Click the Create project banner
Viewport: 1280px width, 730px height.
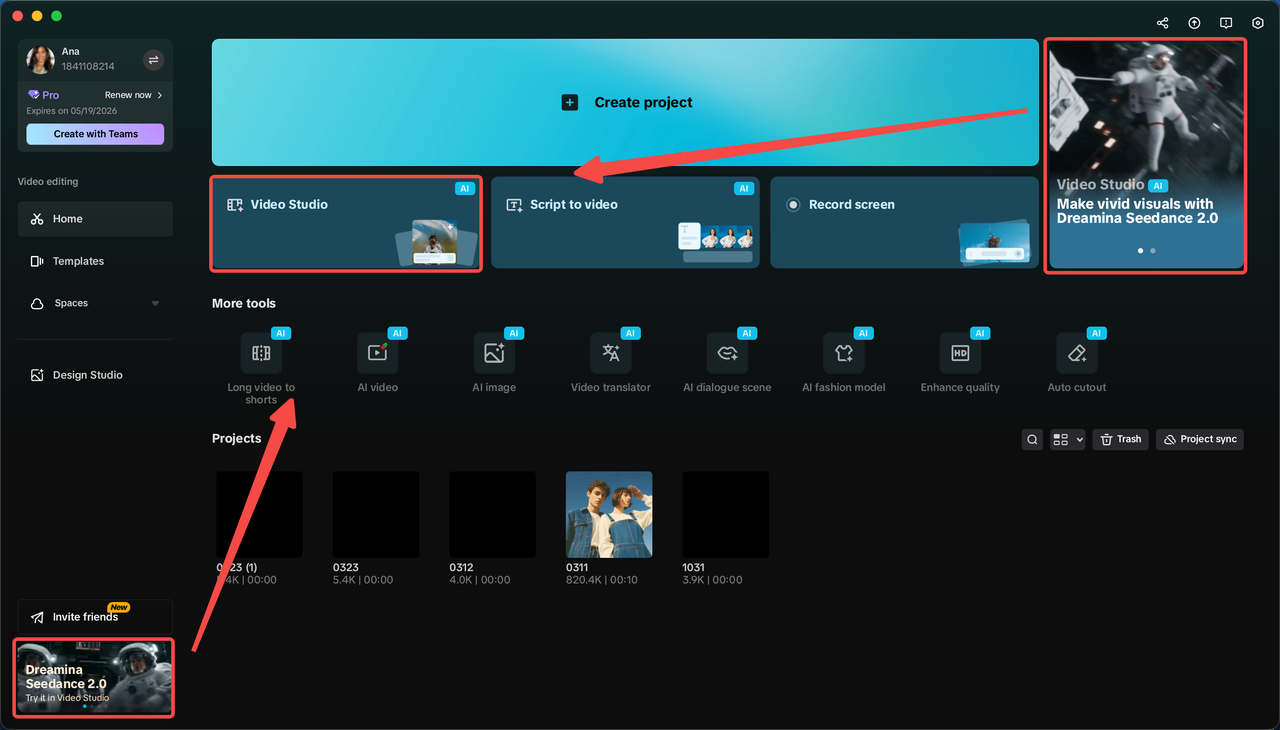(625, 102)
